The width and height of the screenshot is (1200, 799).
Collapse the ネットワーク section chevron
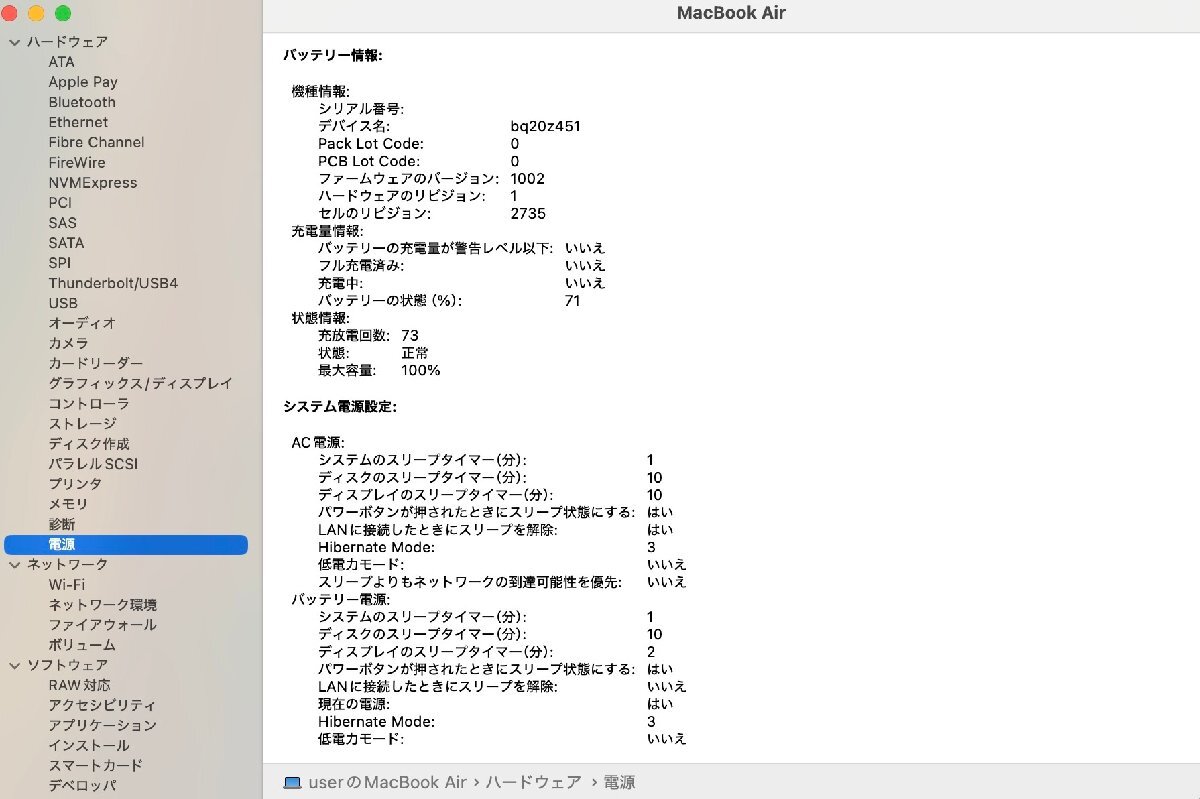pyautogui.click(x=15, y=565)
